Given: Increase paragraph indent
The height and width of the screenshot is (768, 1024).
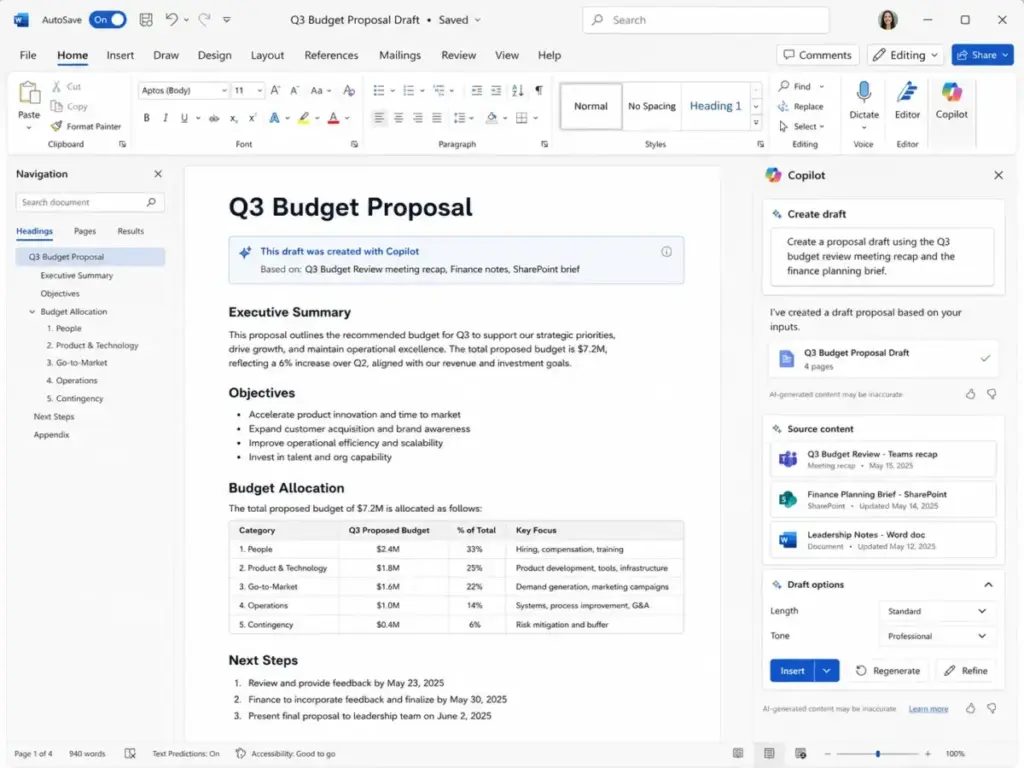Looking at the screenshot, I should (x=496, y=90).
